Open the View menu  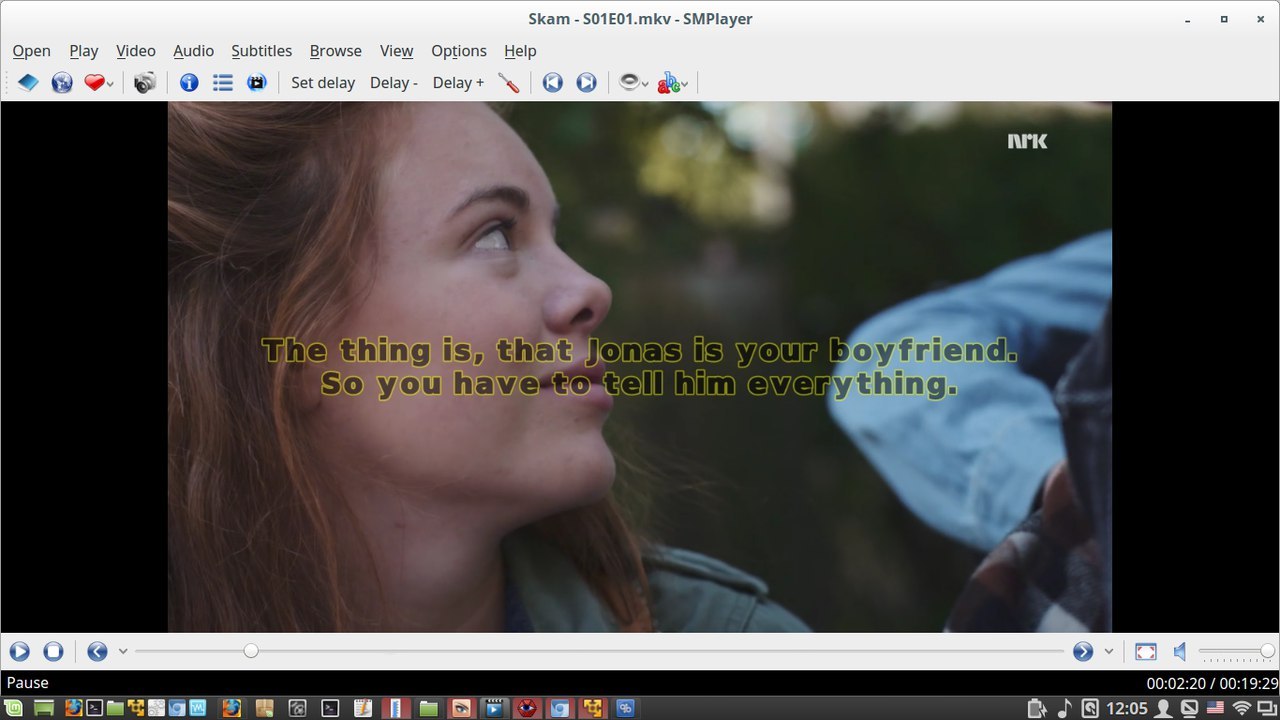coord(397,51)
